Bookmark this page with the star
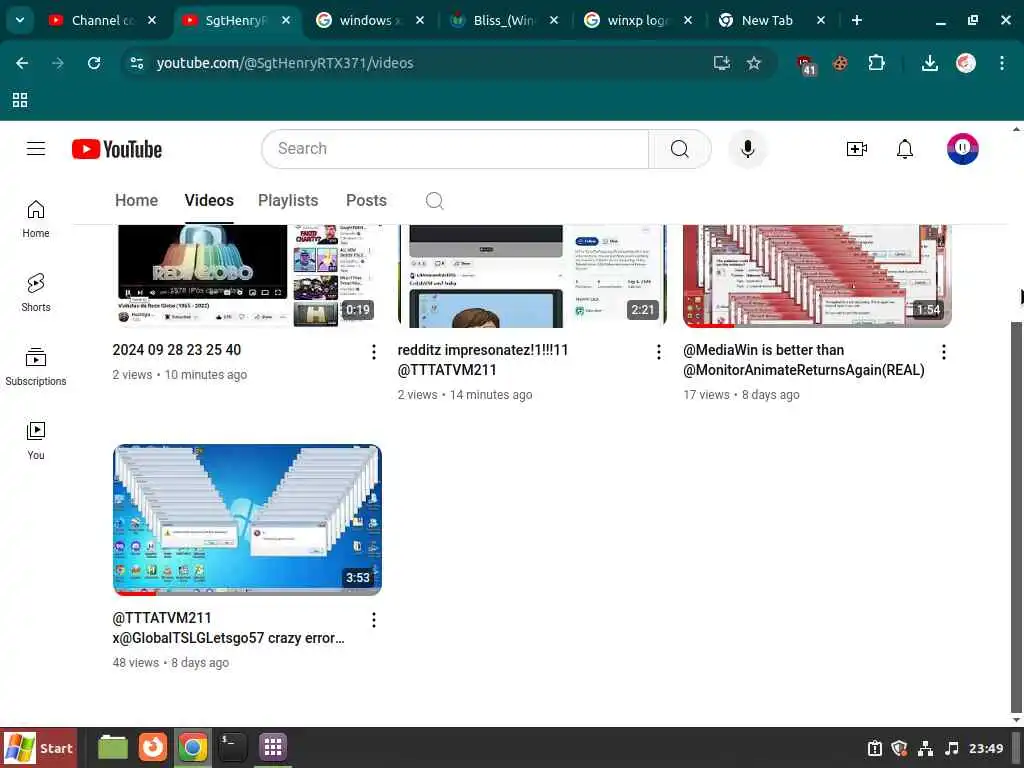Image resolution: width=1024 pixels, height=768 pixels. point(754,63)
